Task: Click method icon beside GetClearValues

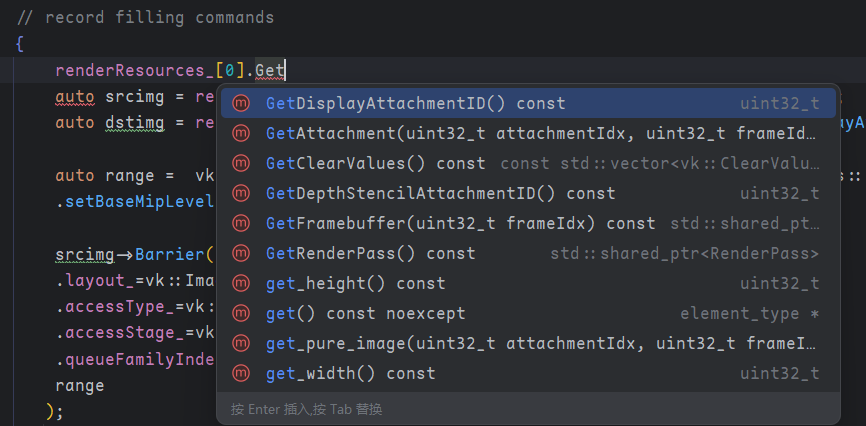Action: pos(241,163)
